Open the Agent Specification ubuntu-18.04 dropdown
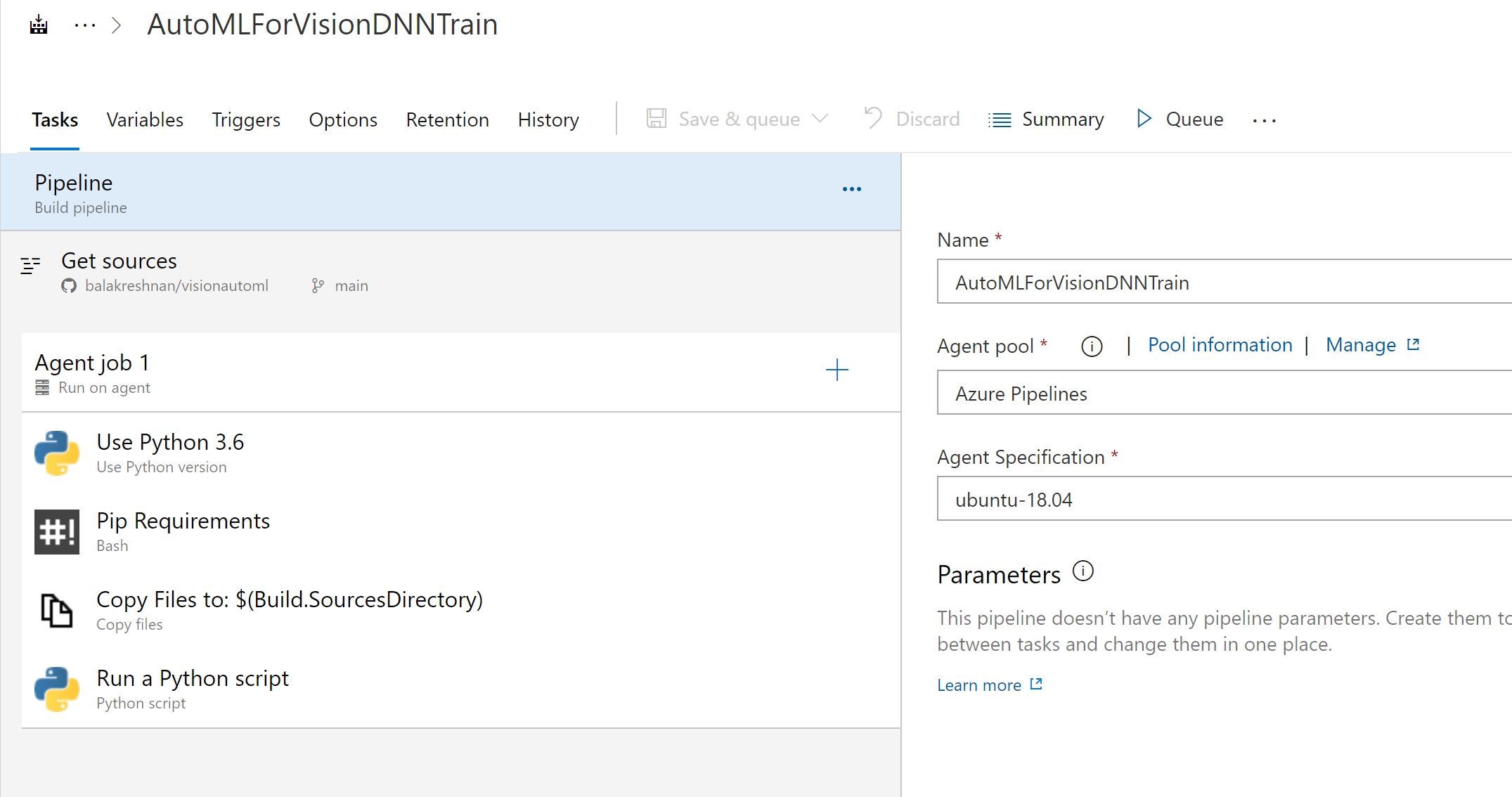Viewport: 1512px width, 797px height. (x=1223, y=499)
